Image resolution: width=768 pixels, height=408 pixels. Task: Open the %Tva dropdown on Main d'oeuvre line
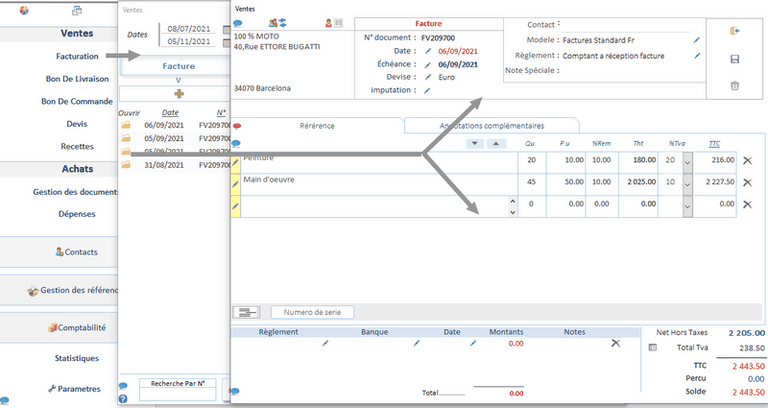tap(688, 184)
